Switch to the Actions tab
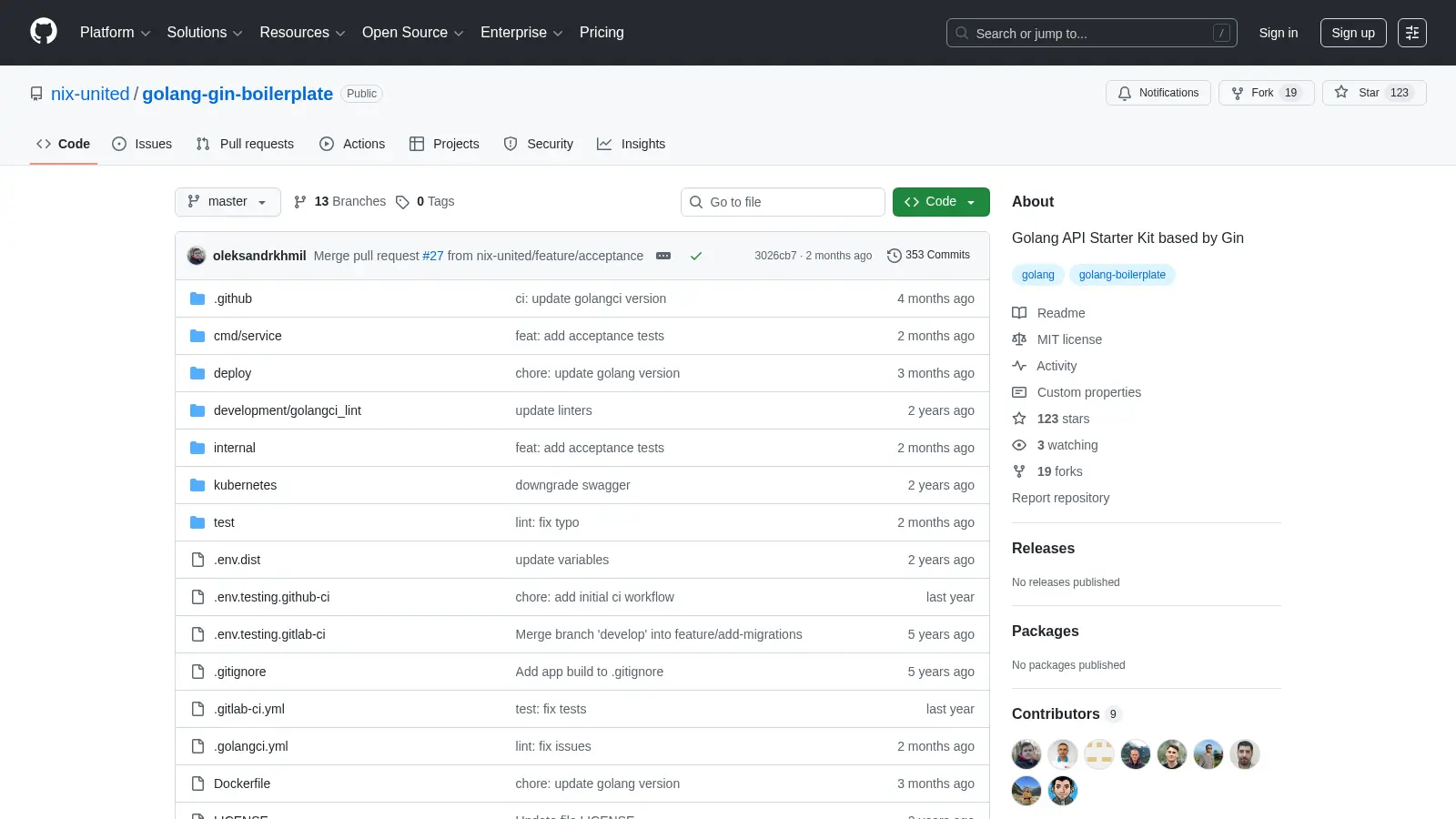The image size is (1456, 819). click(352, 144)
